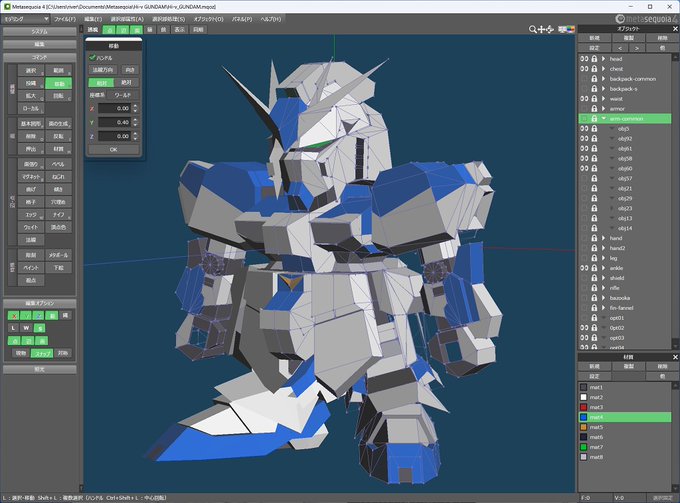
Task: Open the オブジェクト(O) menu
Action: (x=208, y=19)
